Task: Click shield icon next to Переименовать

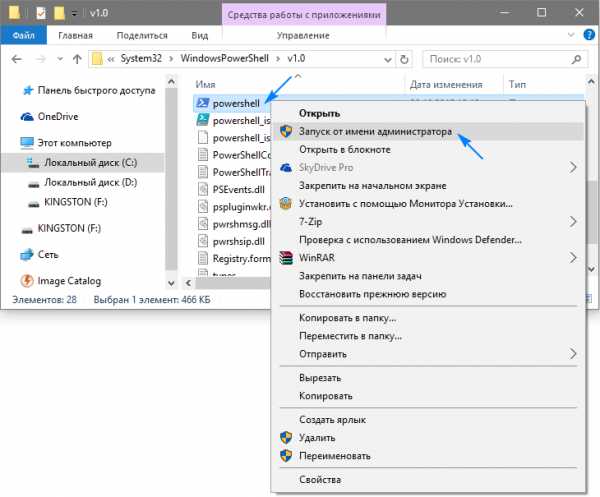Action: [x=286, y=456]
